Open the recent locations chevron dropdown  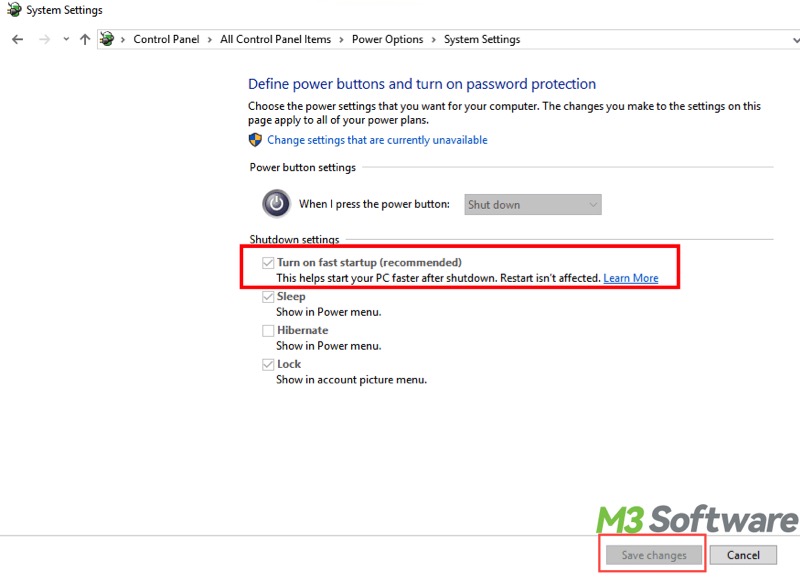(66, 39)
